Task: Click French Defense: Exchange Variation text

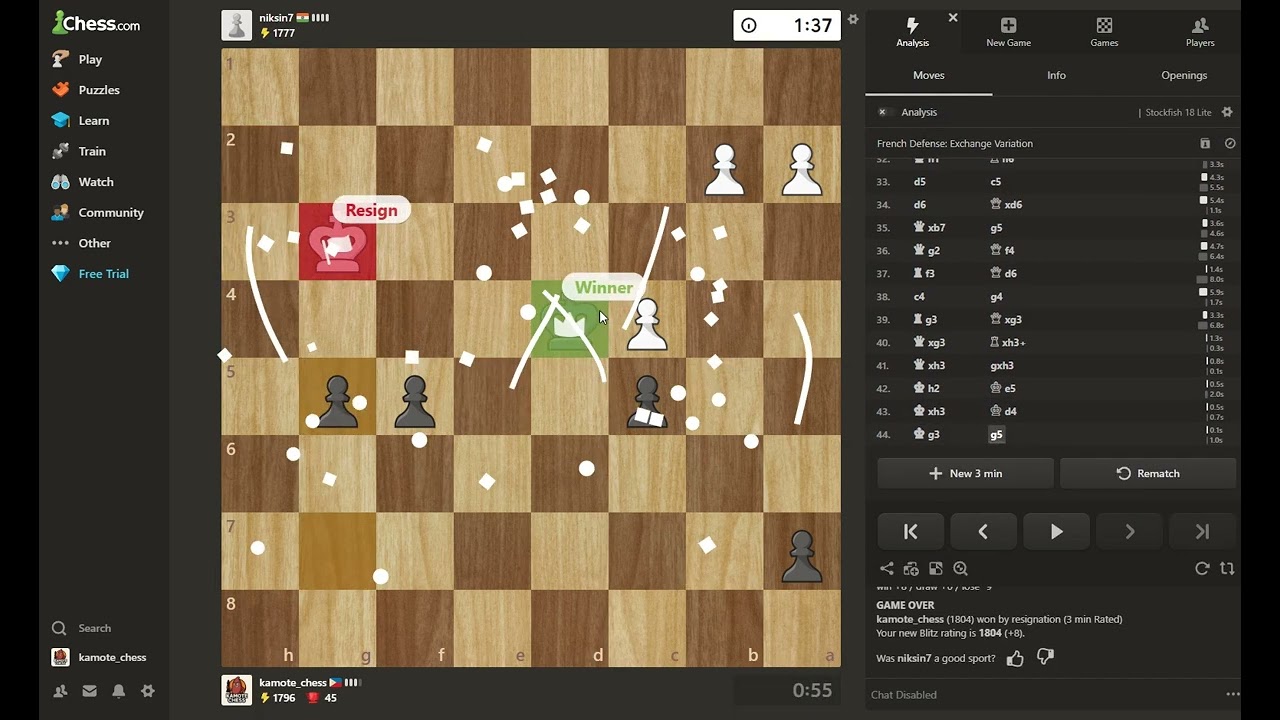Action: (x=954, y=143)
